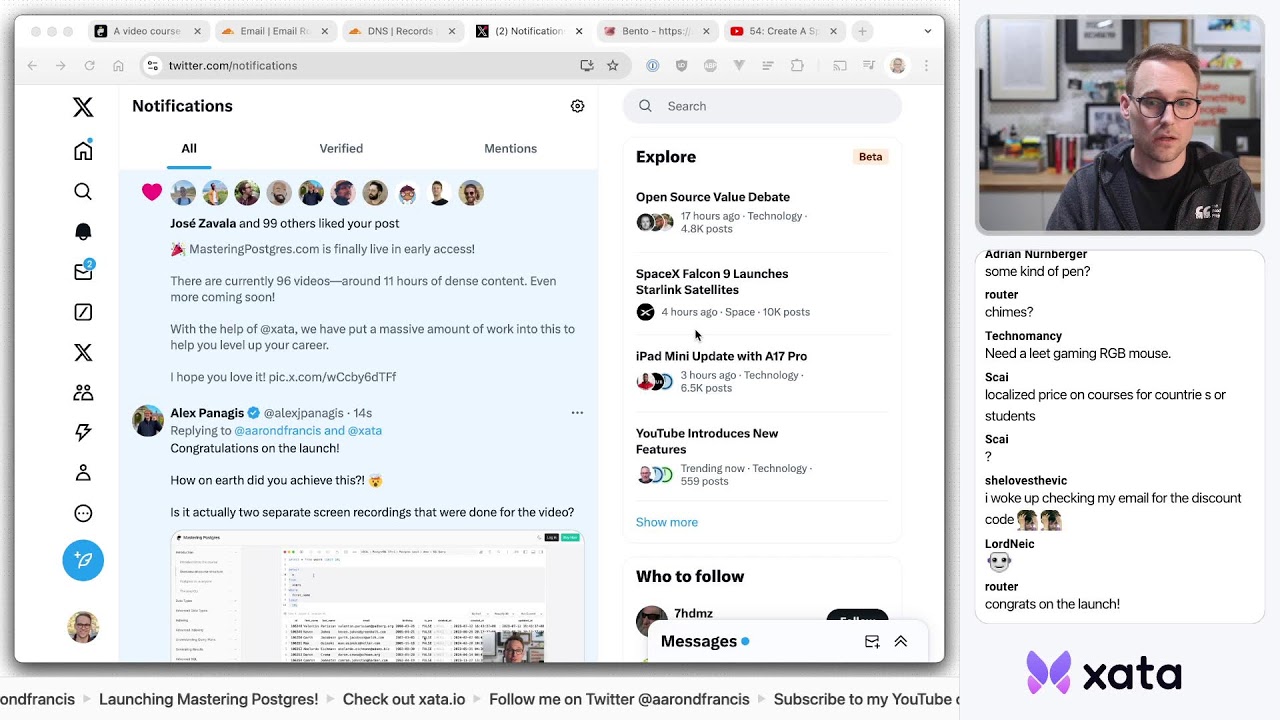1280x720 pixels.
Task: Open @alexjpanagis handle link
Action: tap(304, 413)
